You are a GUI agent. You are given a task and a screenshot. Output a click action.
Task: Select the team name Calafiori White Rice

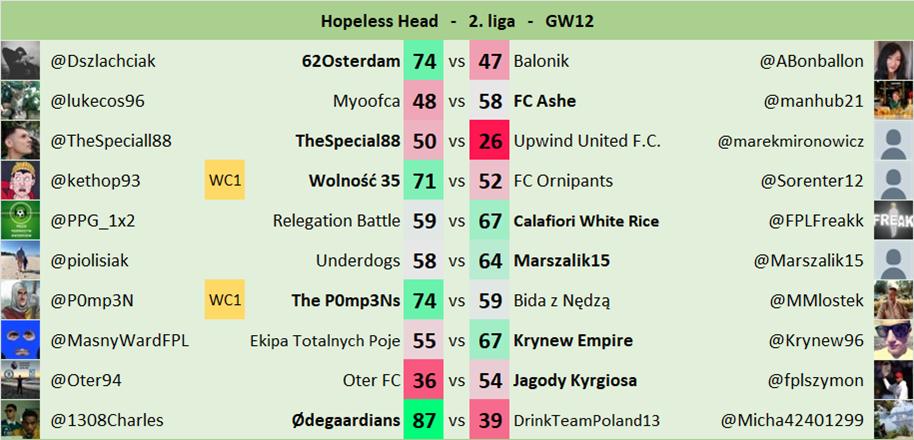[586, 221]
